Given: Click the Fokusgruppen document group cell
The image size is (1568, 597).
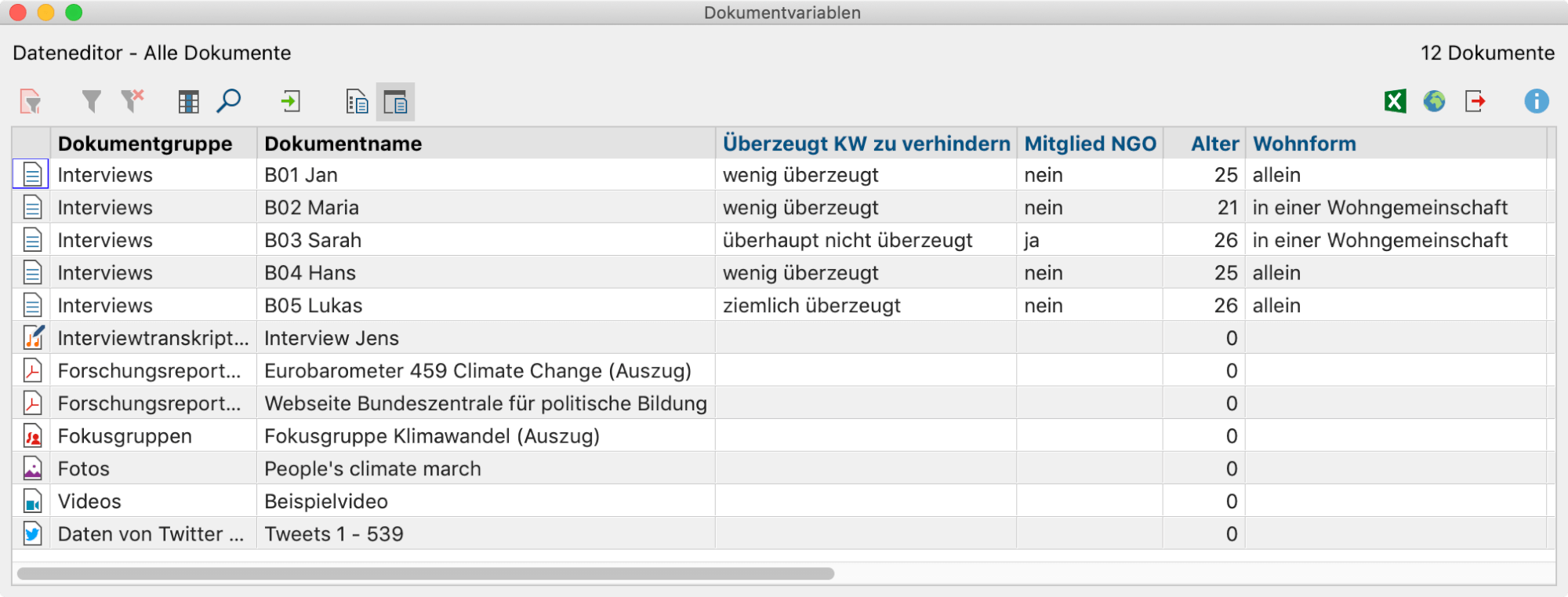Looking at the screenshot, I should 154,435.
